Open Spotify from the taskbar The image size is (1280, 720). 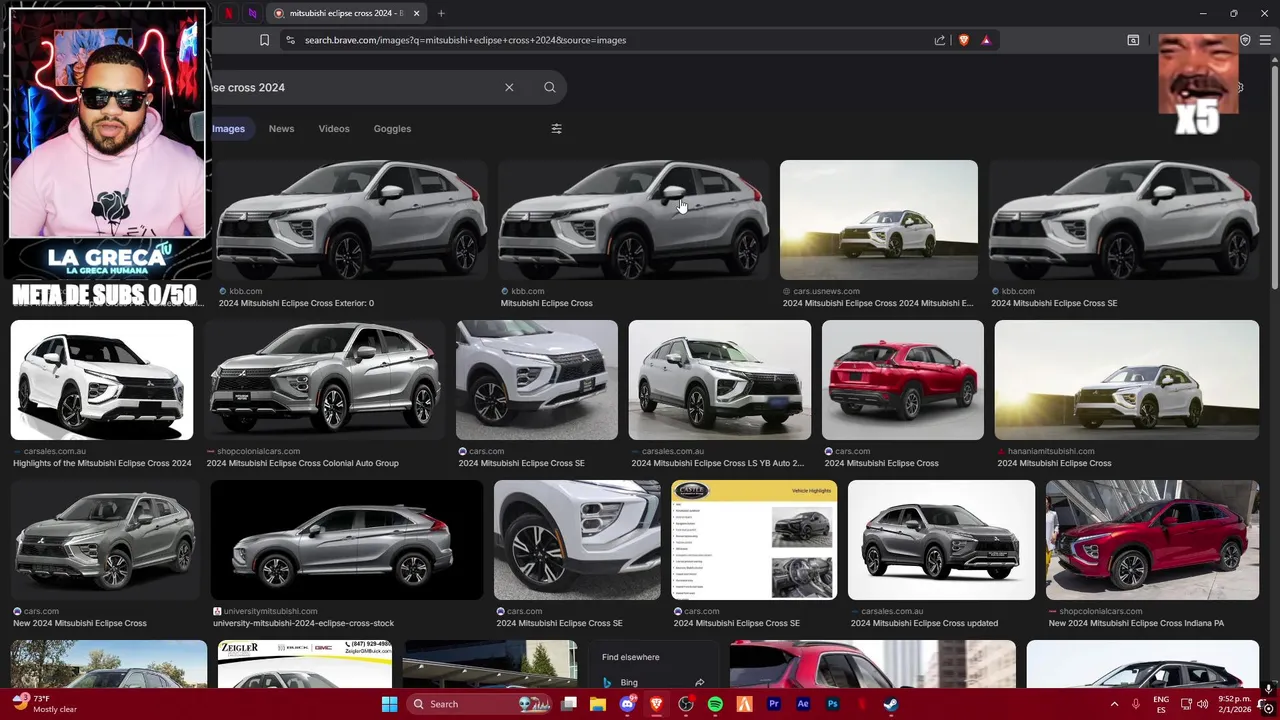(x=715, y=704)
